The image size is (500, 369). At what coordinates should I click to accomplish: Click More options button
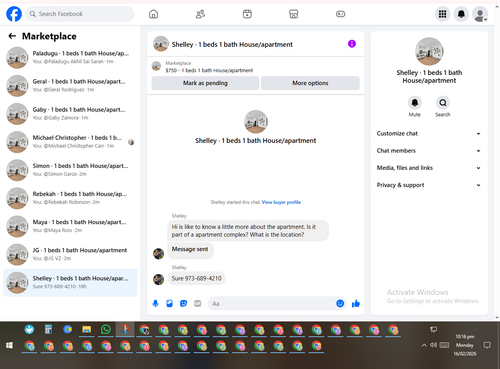coord(310,83)
